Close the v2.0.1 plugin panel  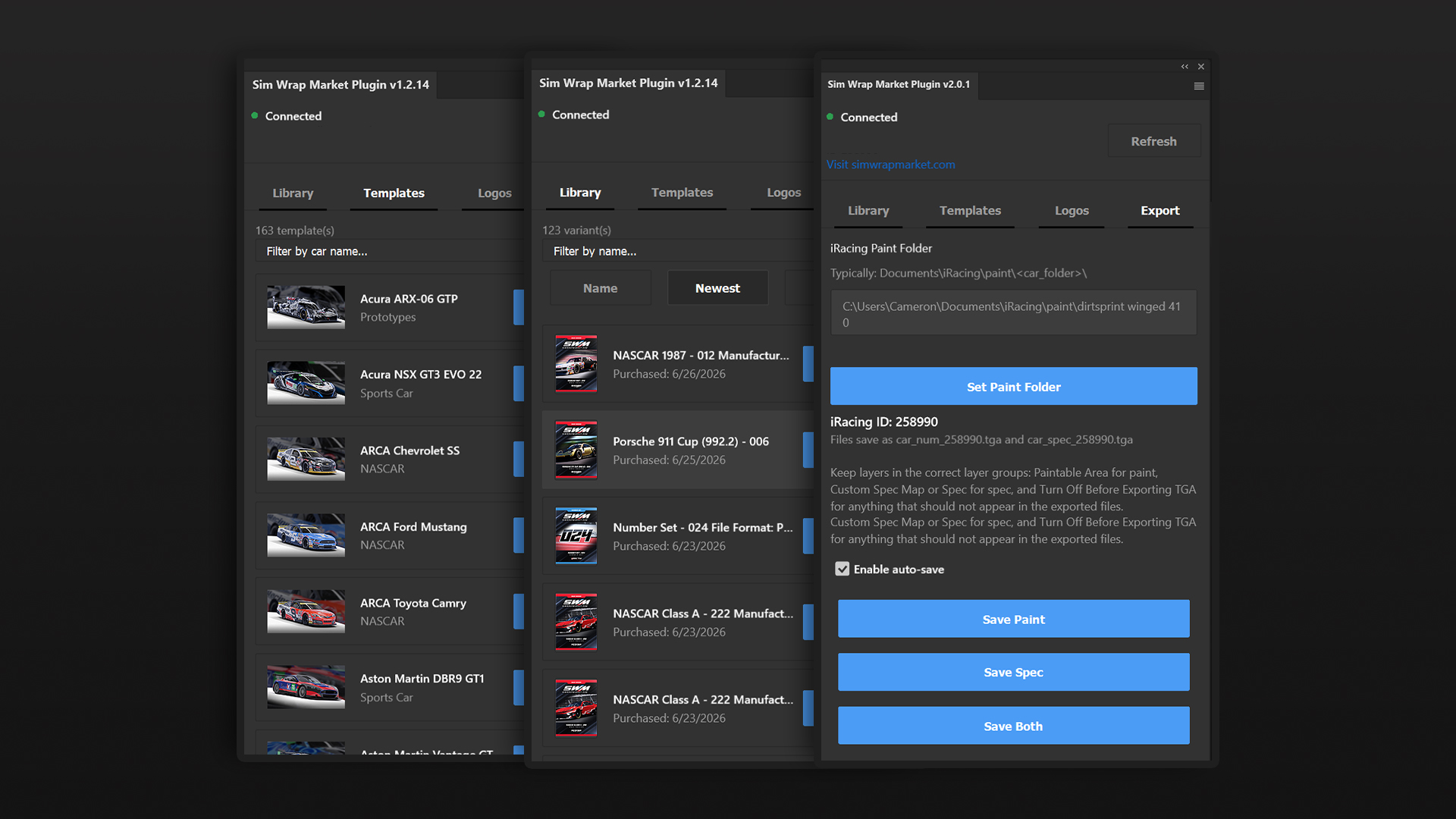(x=1201, y=67)
